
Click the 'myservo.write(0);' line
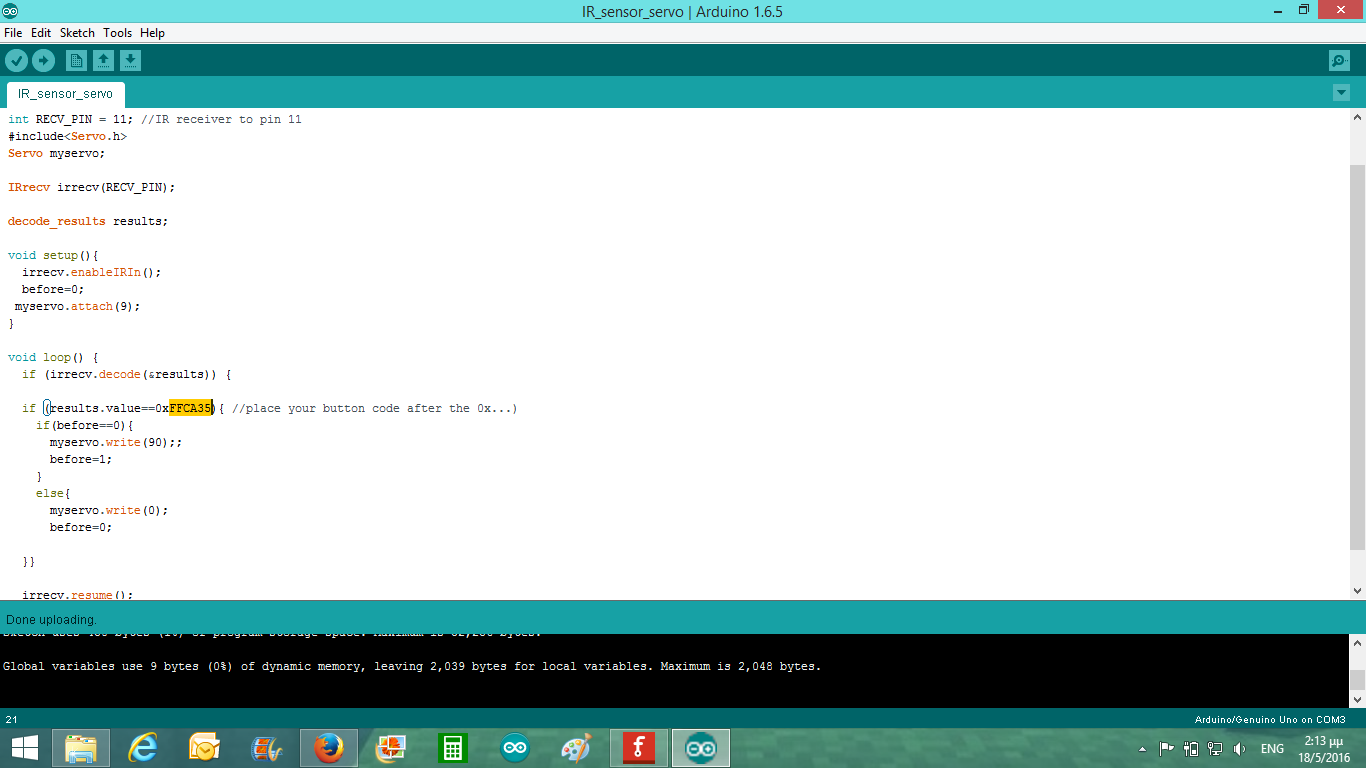(109, 510)
